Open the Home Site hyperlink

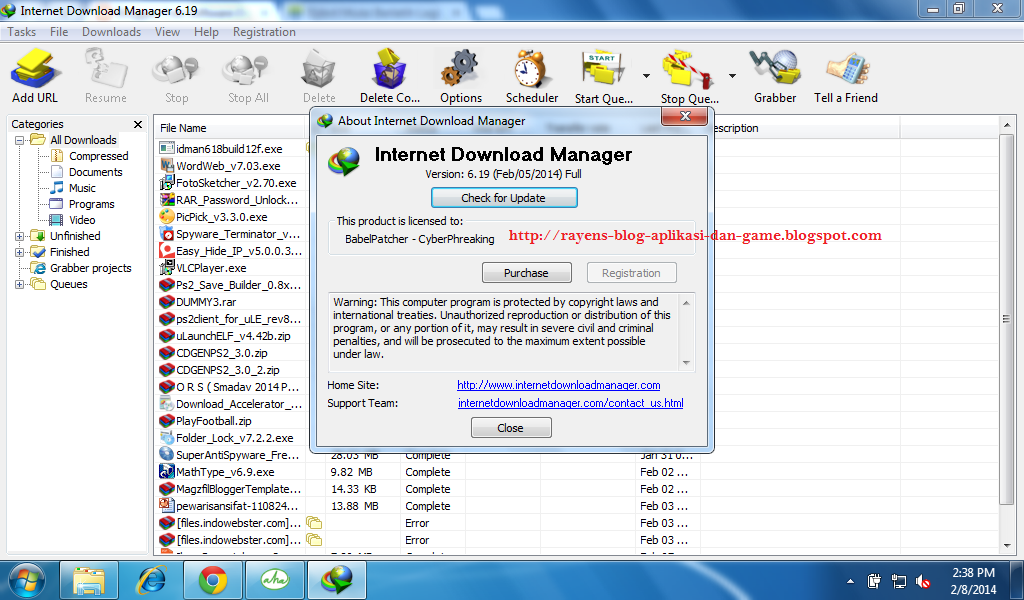pos(558,385)
